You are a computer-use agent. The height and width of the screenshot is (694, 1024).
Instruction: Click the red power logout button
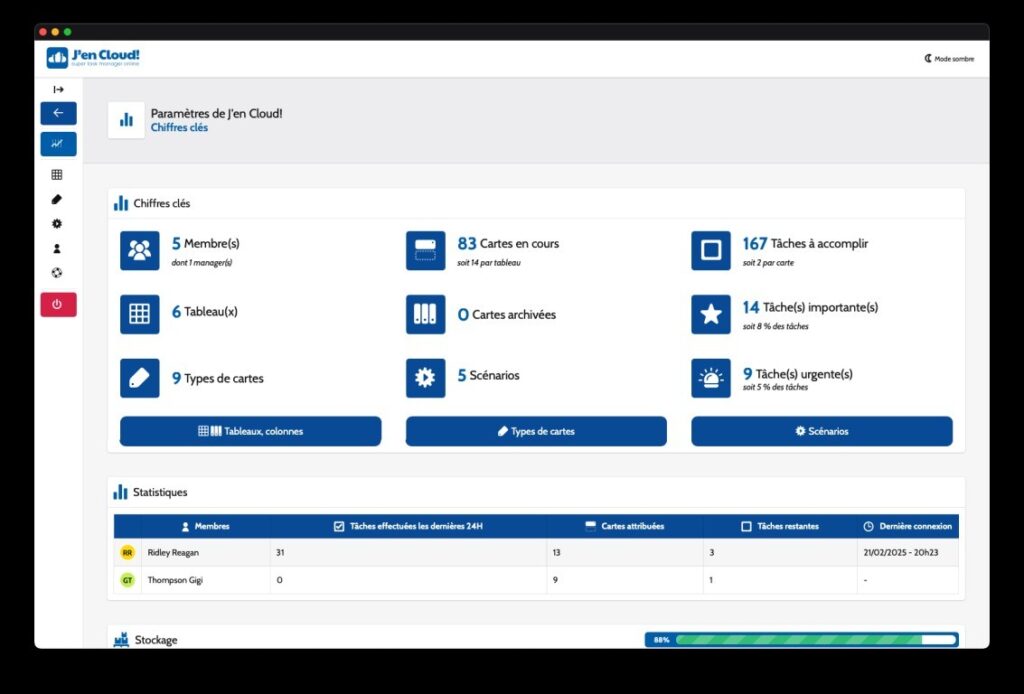[x=58, y=304]
